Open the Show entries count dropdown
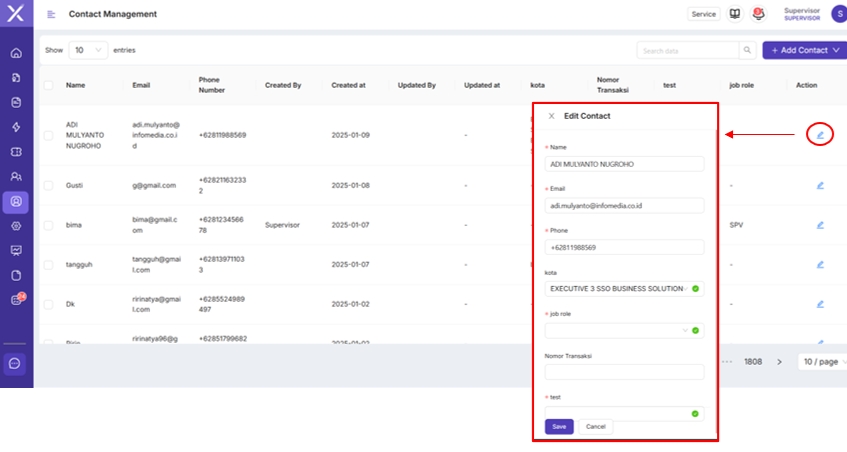This screenshot has width=847, height=452. coord(89,50)
